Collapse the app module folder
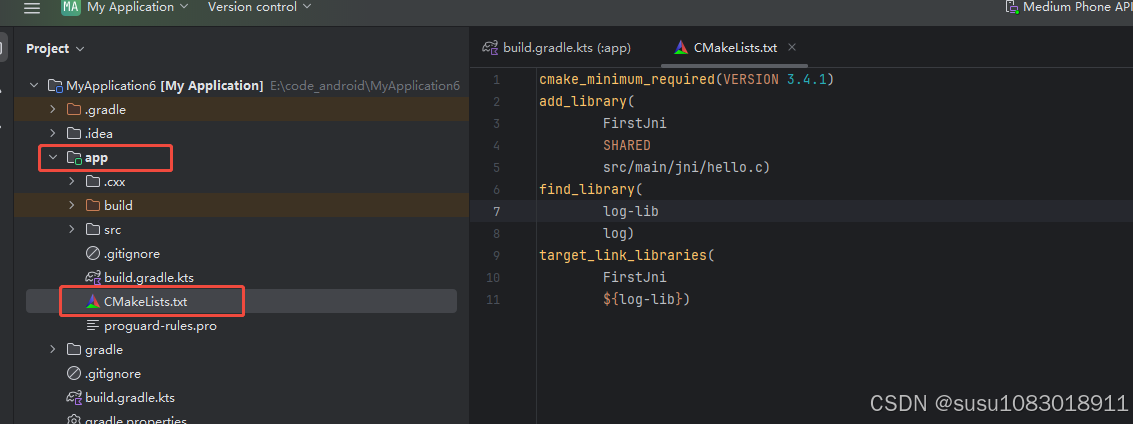 [52, 157]
